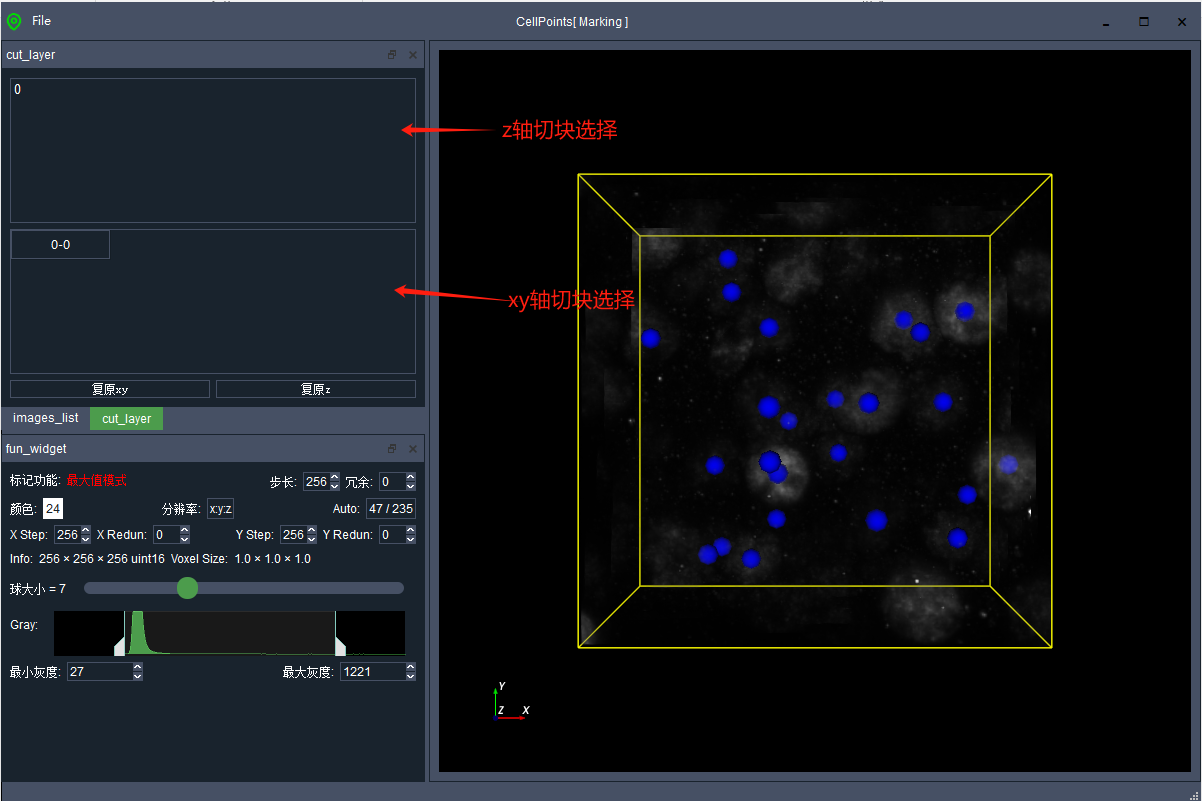Click the CellPoints app logo icon
The width and height of the screenshot is (1202, 801).
14,21
